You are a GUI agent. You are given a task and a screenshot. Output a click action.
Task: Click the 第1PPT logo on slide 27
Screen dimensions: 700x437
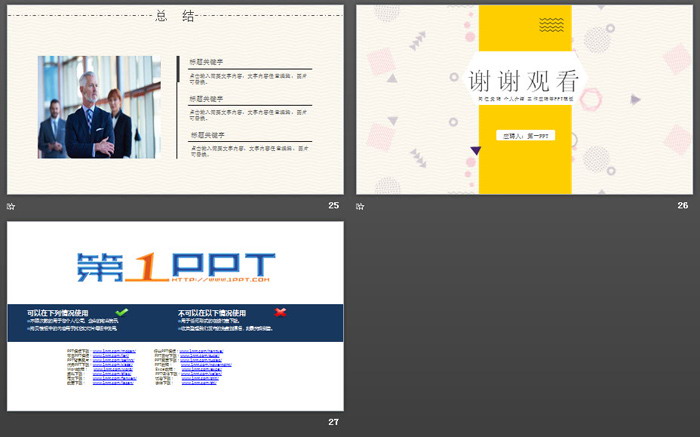[x=175, y=267]
